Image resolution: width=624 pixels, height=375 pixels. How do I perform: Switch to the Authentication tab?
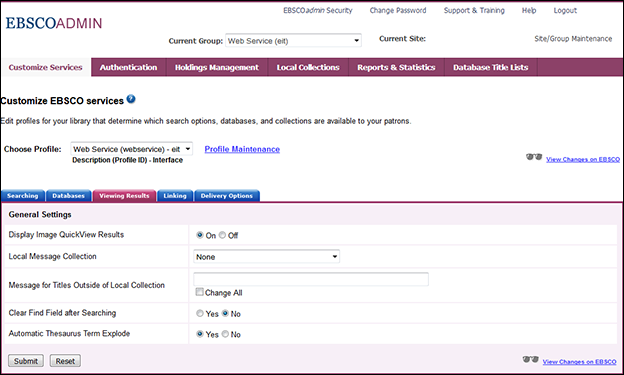(129, 67)
